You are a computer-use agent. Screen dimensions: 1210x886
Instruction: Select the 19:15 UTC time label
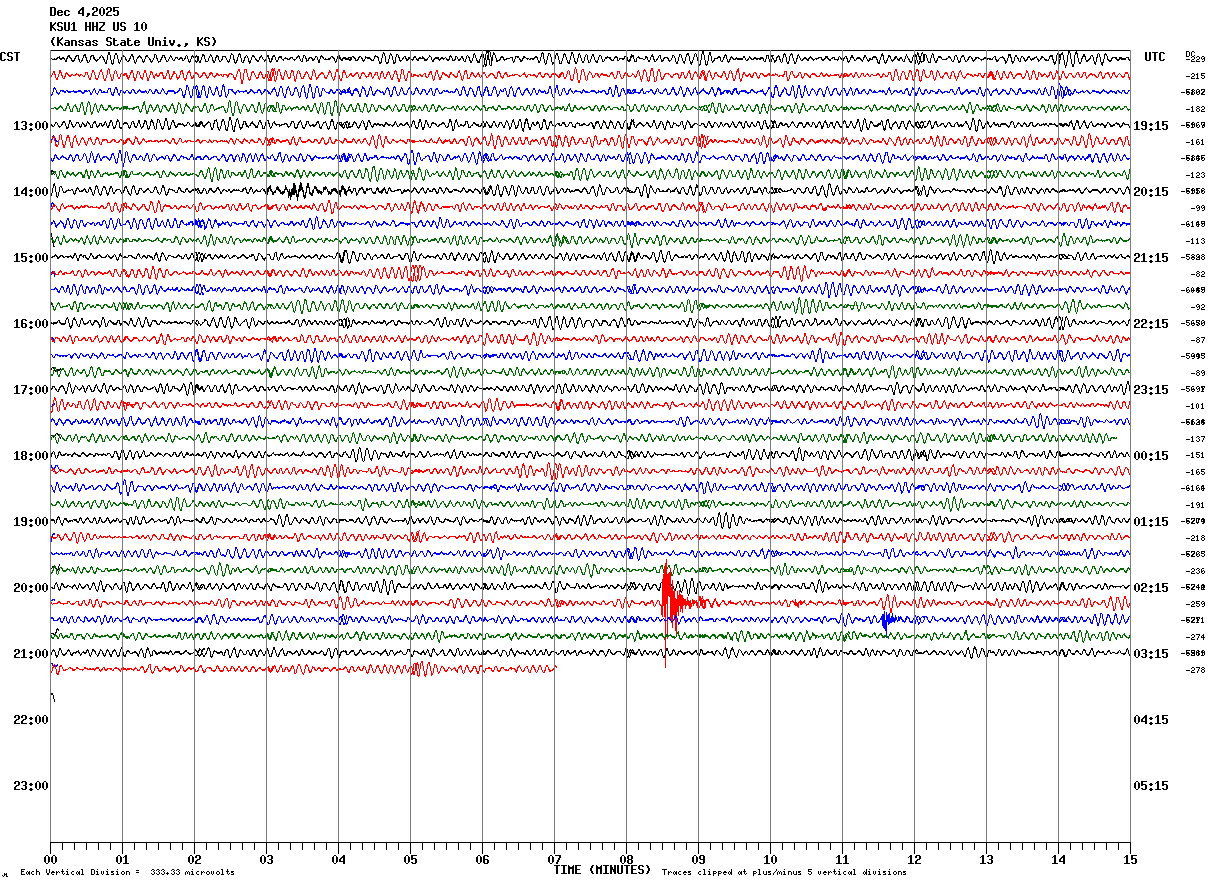pyautogui.click(x=1150, y=126)
